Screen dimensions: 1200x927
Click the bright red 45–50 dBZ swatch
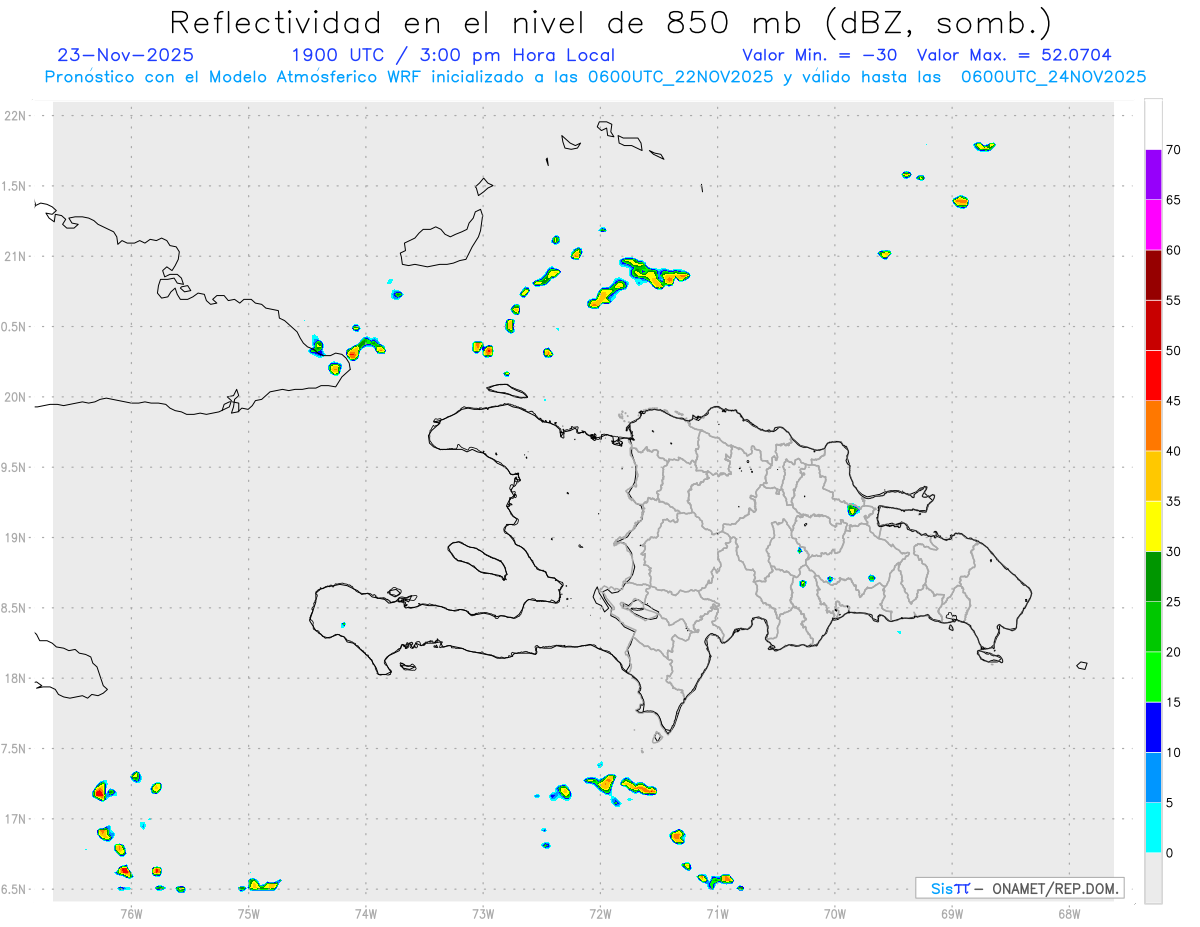[1153, 375]
